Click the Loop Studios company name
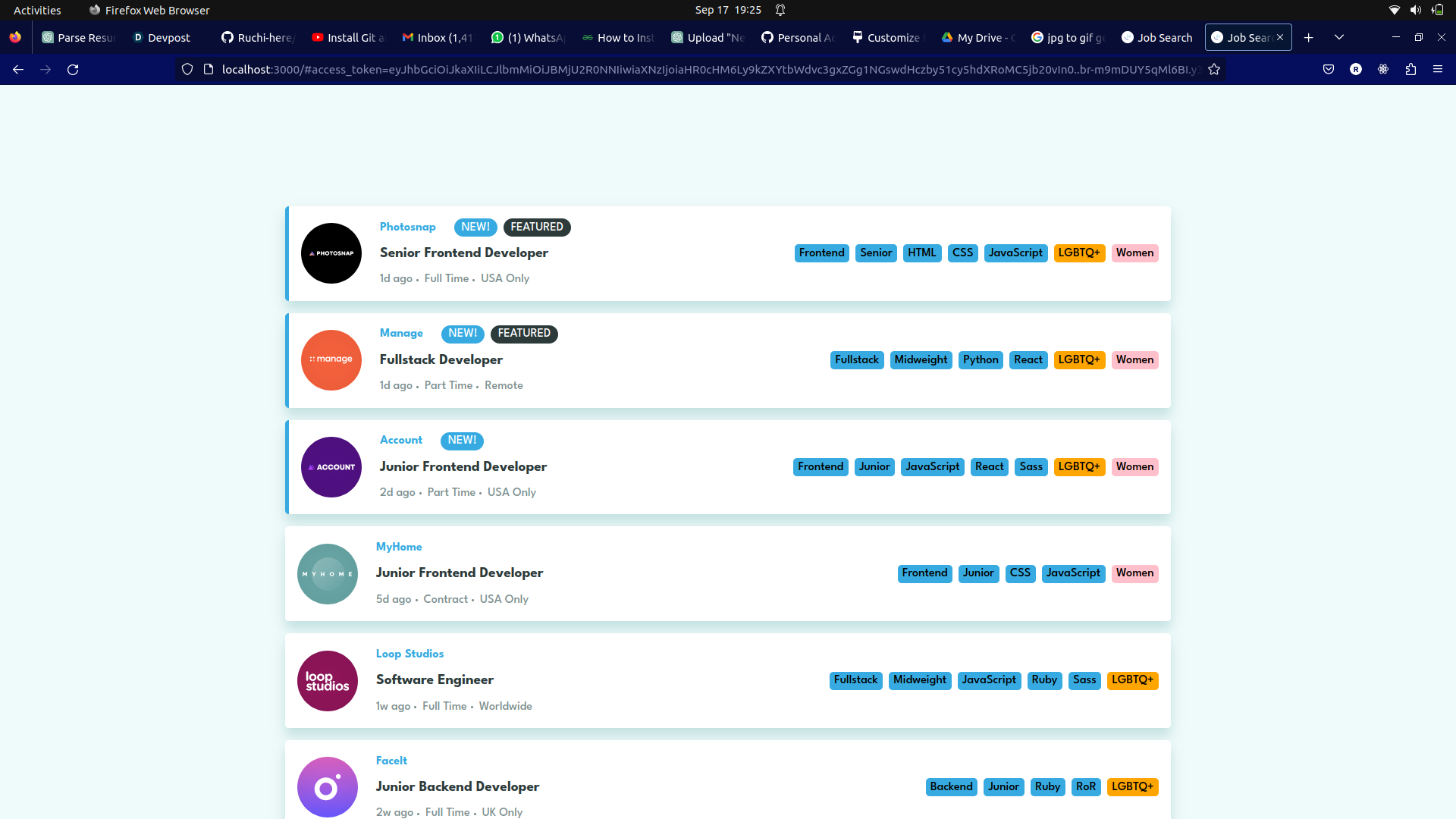Screen dimensions: 1456x819 click(409, 654)
